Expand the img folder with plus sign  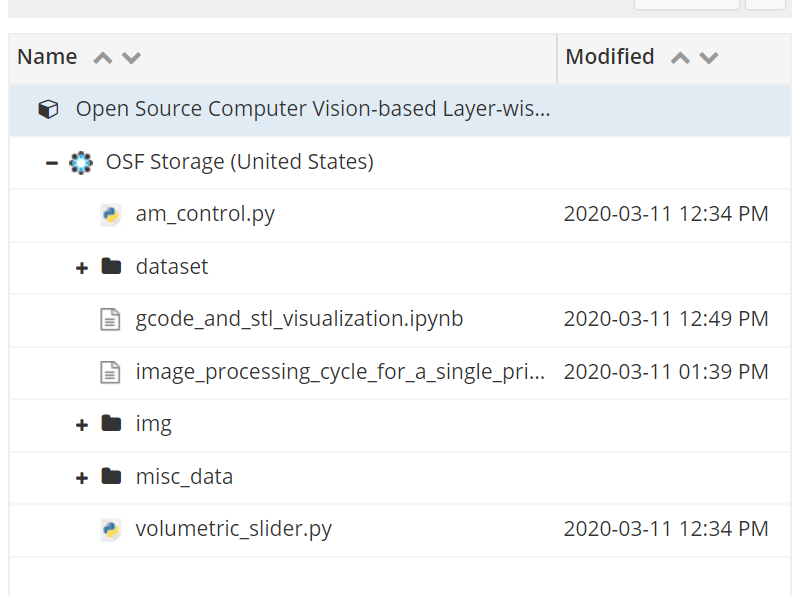82,425
